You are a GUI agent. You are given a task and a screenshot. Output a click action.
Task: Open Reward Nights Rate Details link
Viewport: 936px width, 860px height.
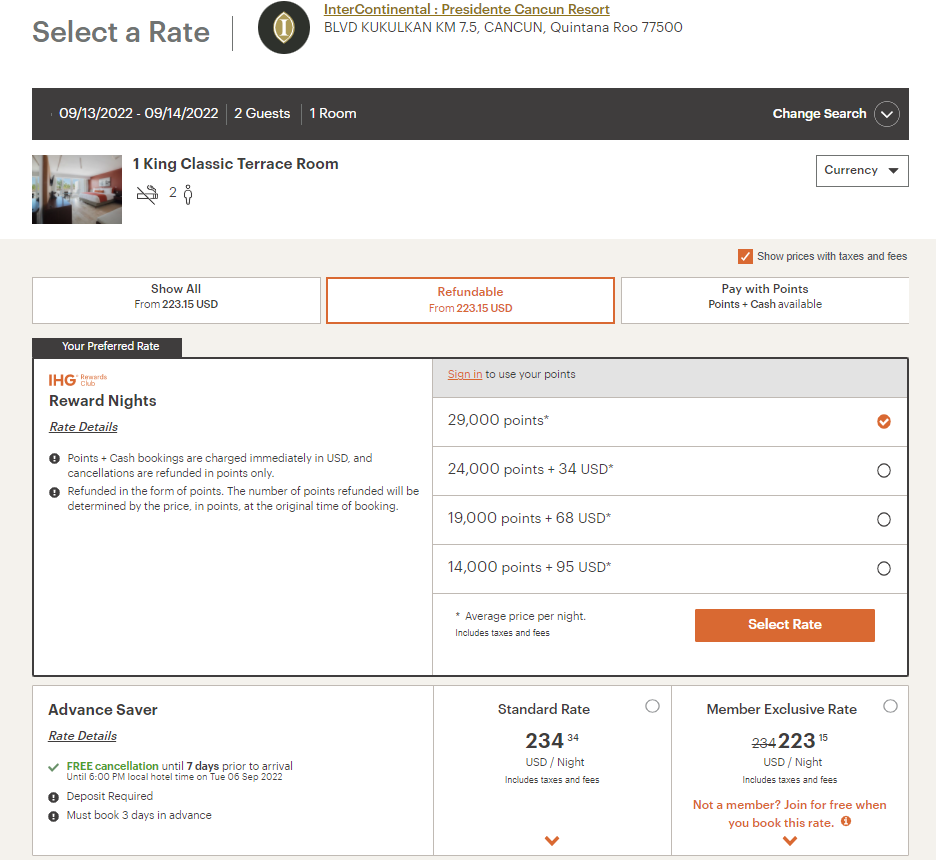coord(83,427)
